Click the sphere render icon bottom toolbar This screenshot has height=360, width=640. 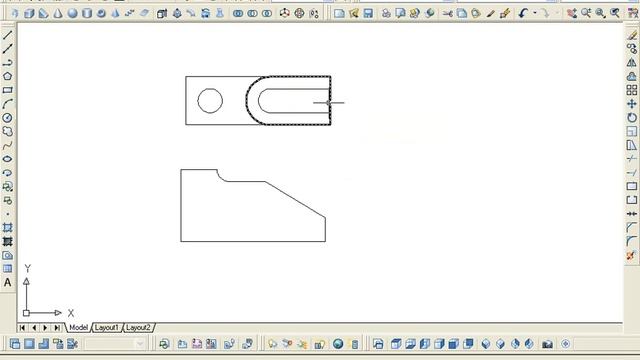click(338, 344)
